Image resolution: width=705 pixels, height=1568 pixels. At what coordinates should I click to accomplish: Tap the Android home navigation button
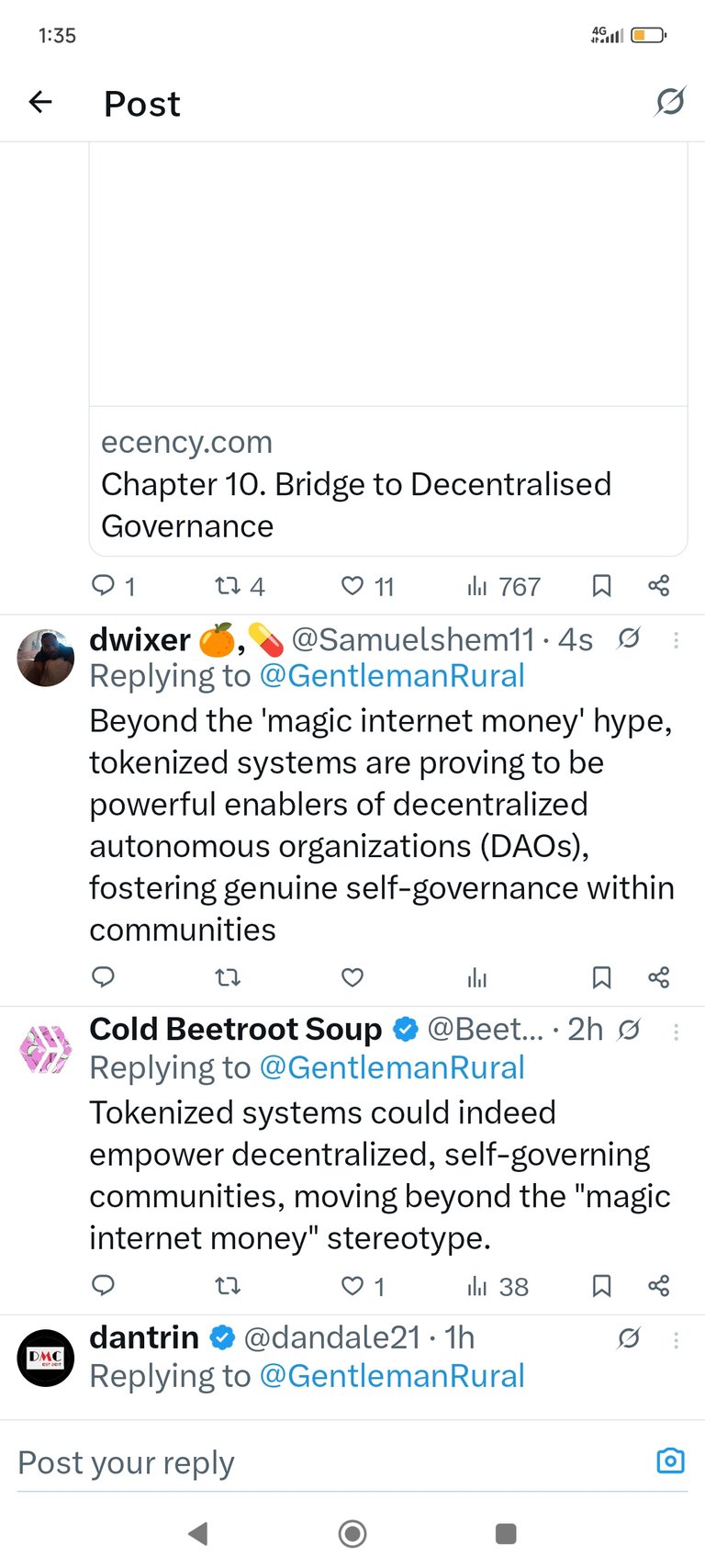pos(352,1533)
